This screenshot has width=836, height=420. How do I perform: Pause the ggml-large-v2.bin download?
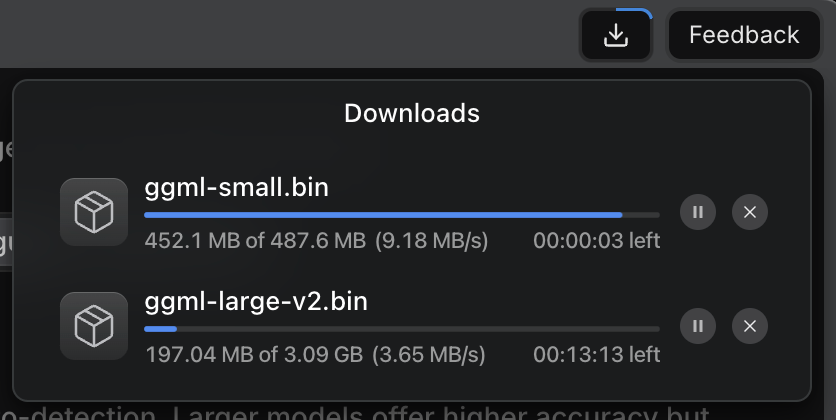point(697,326)
